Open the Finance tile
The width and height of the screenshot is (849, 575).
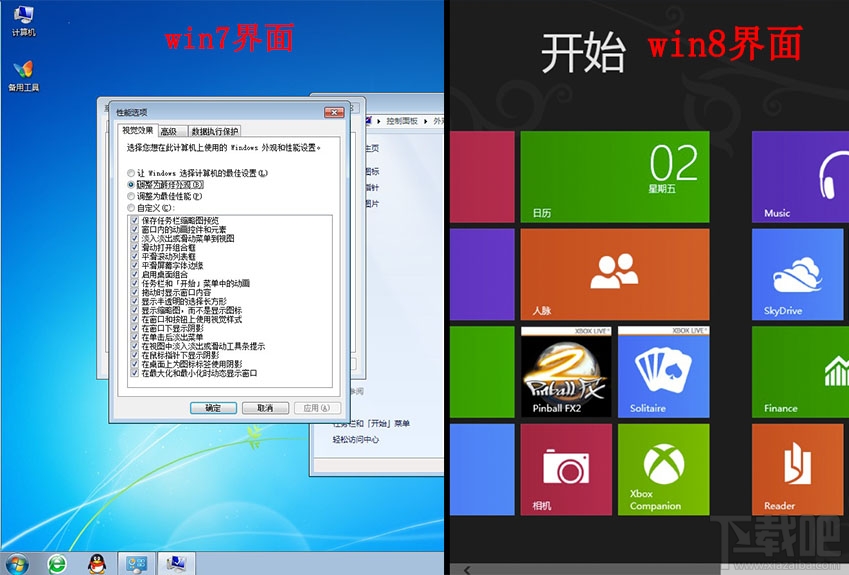800,371
